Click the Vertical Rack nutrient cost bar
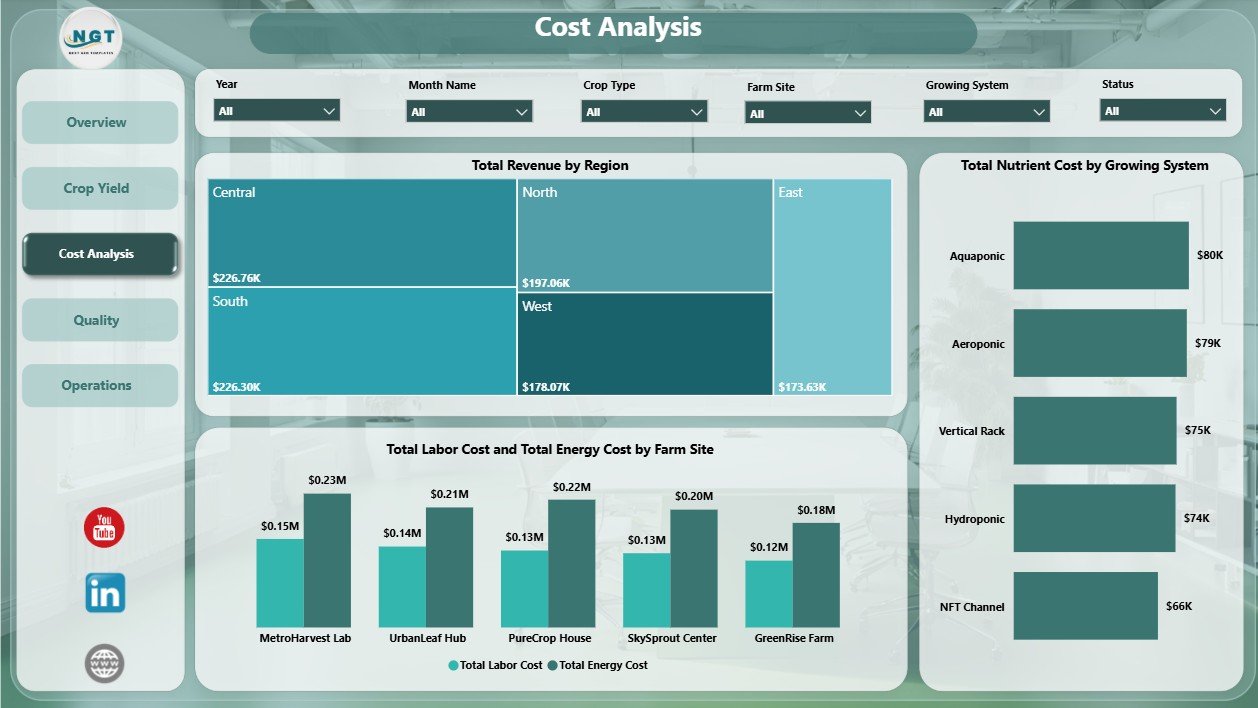 pos(1096,431)
